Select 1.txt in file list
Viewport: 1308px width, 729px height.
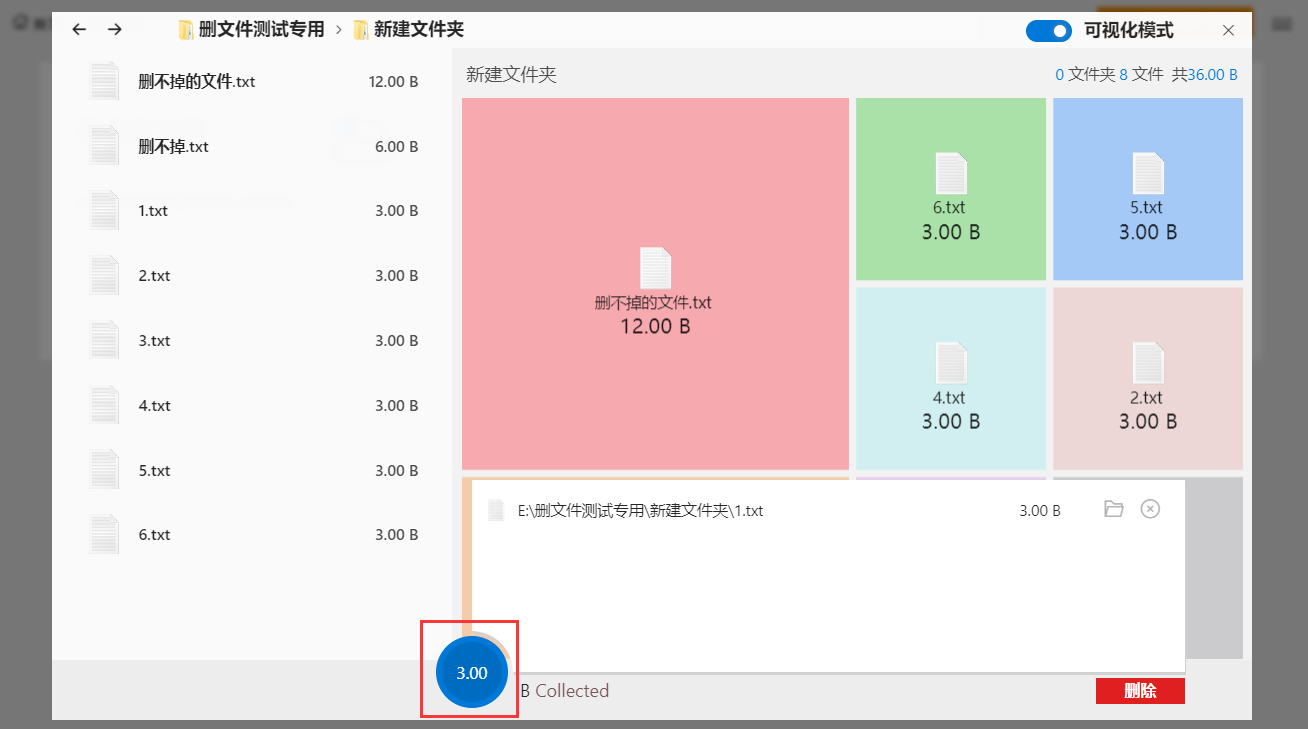pos(252,211)
